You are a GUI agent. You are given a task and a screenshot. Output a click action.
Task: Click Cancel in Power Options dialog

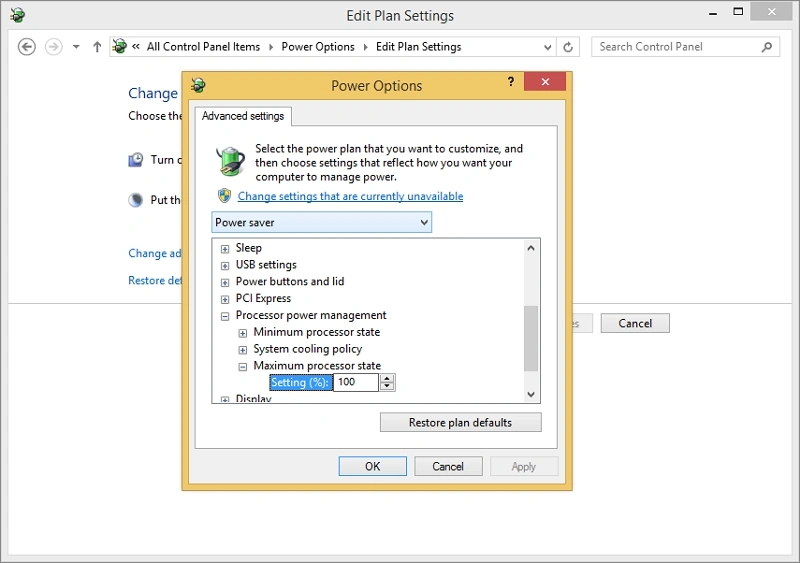[x=448, y=467]
